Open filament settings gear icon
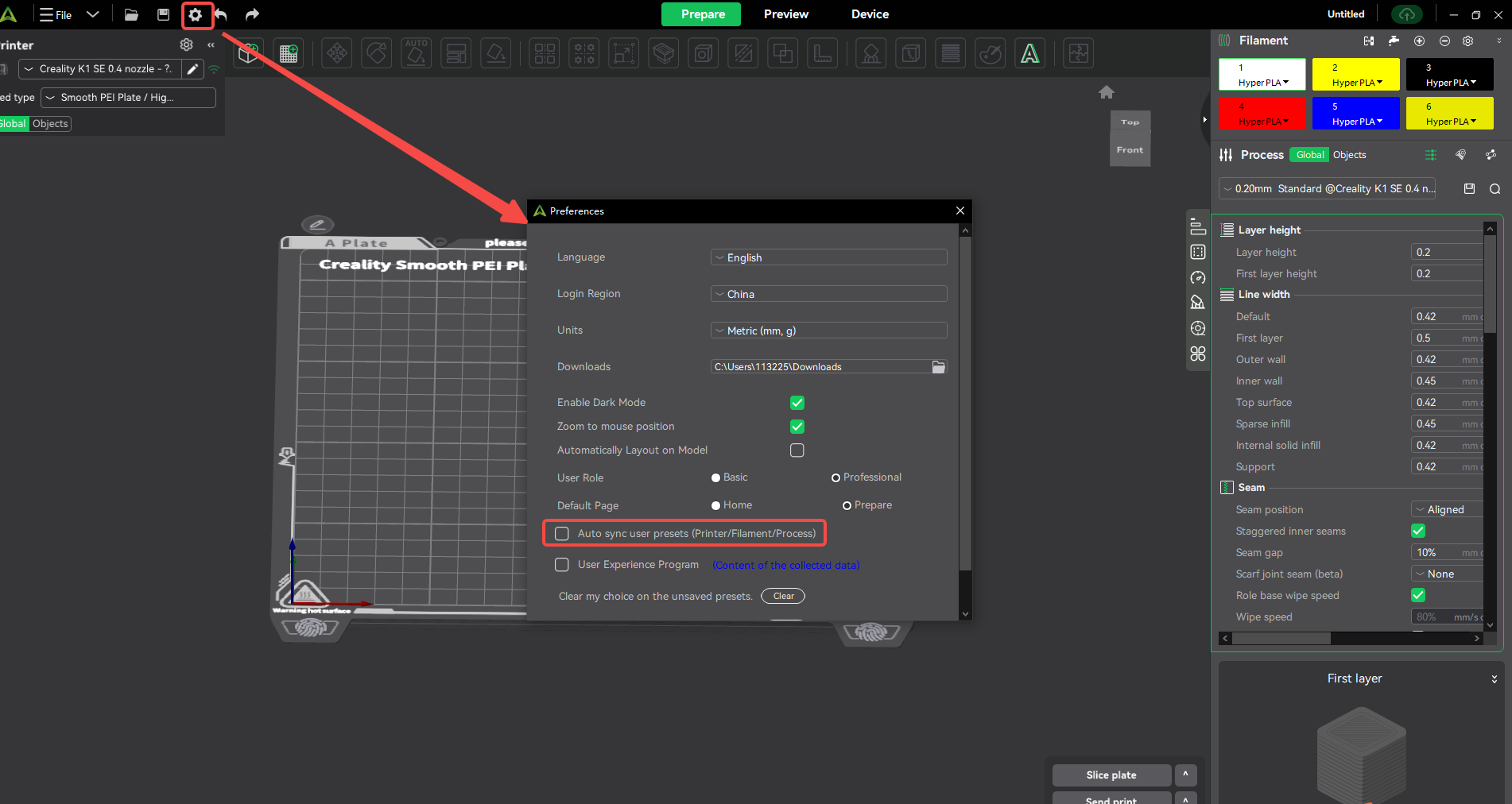This screenshot has height=804, width=1512. point(1468,41)
